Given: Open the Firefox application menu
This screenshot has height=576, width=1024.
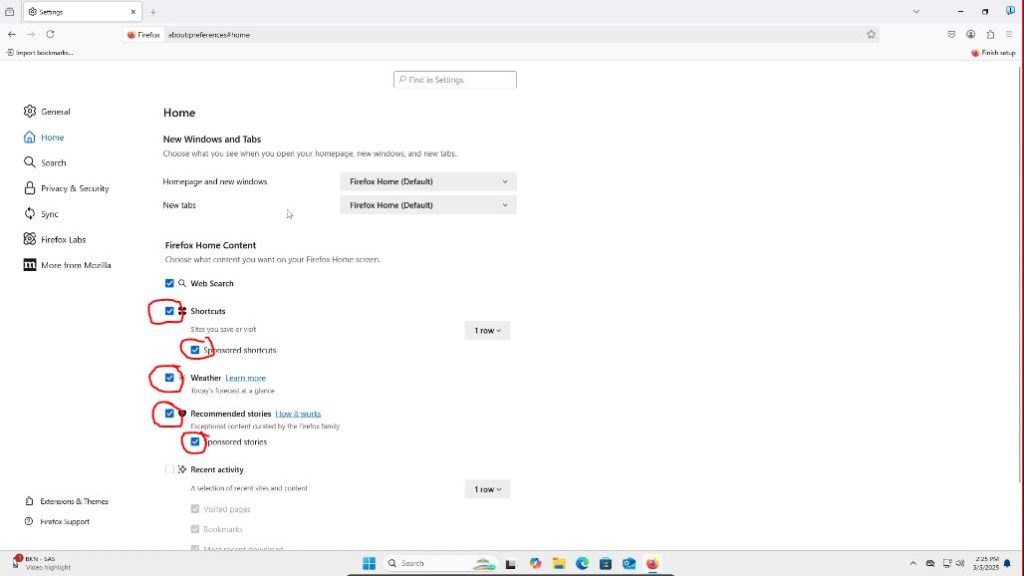Looking at the screenshot, I should (1009, 35).
